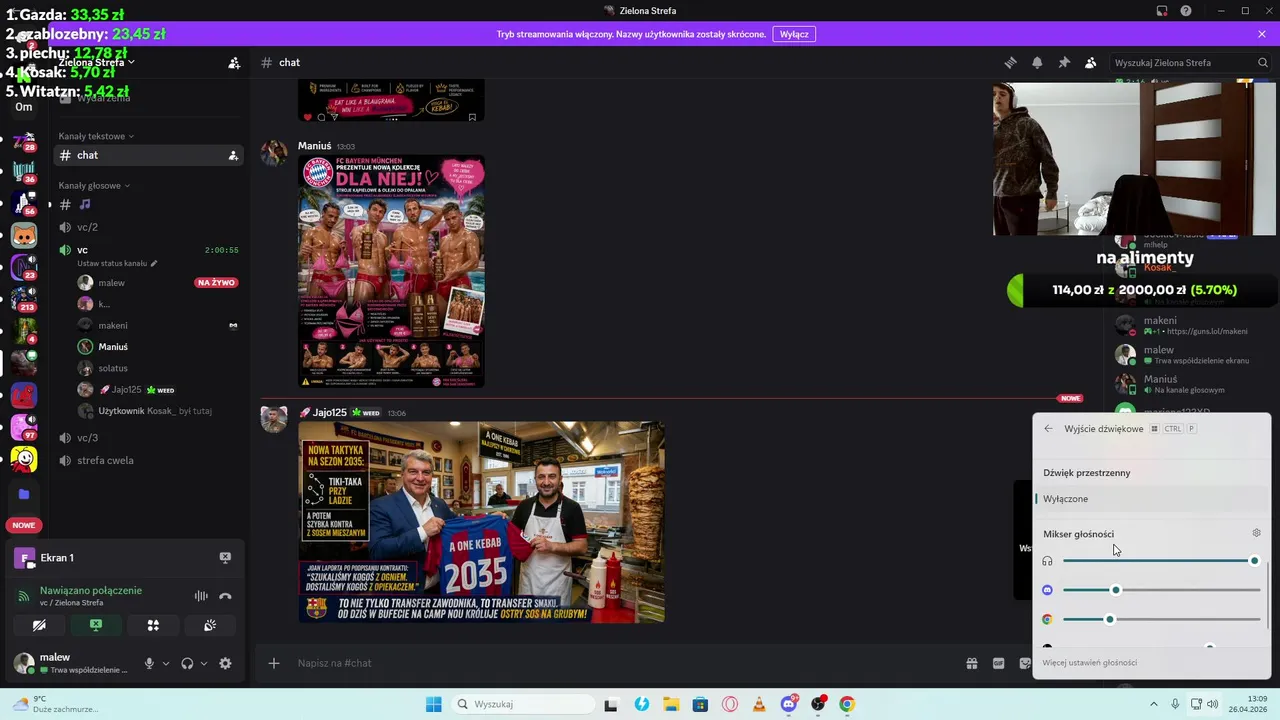
Task: Click voice participant malew with NA ŻYWO badge
Action: (157, 283)
